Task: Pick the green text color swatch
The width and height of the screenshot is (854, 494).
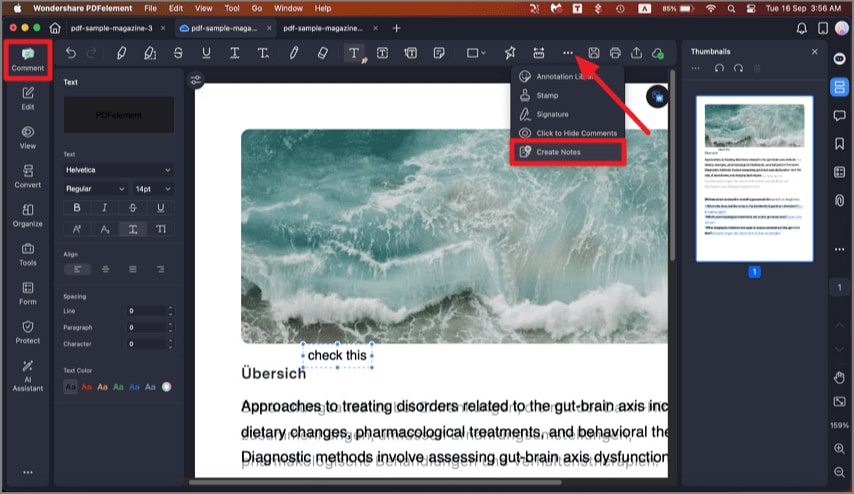Action: [118, 387]
